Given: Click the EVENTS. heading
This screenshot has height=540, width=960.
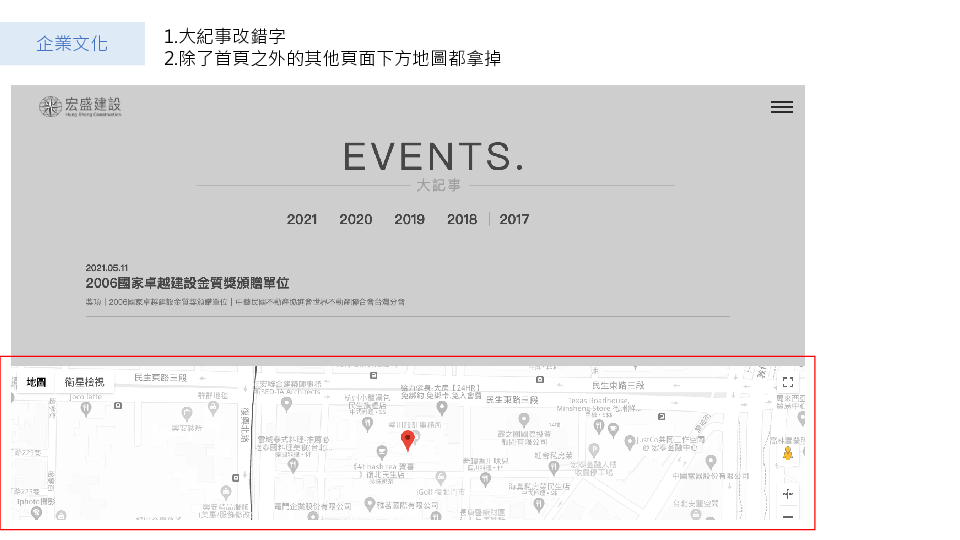Looking at the screenshot, I should tap(433, 157).
